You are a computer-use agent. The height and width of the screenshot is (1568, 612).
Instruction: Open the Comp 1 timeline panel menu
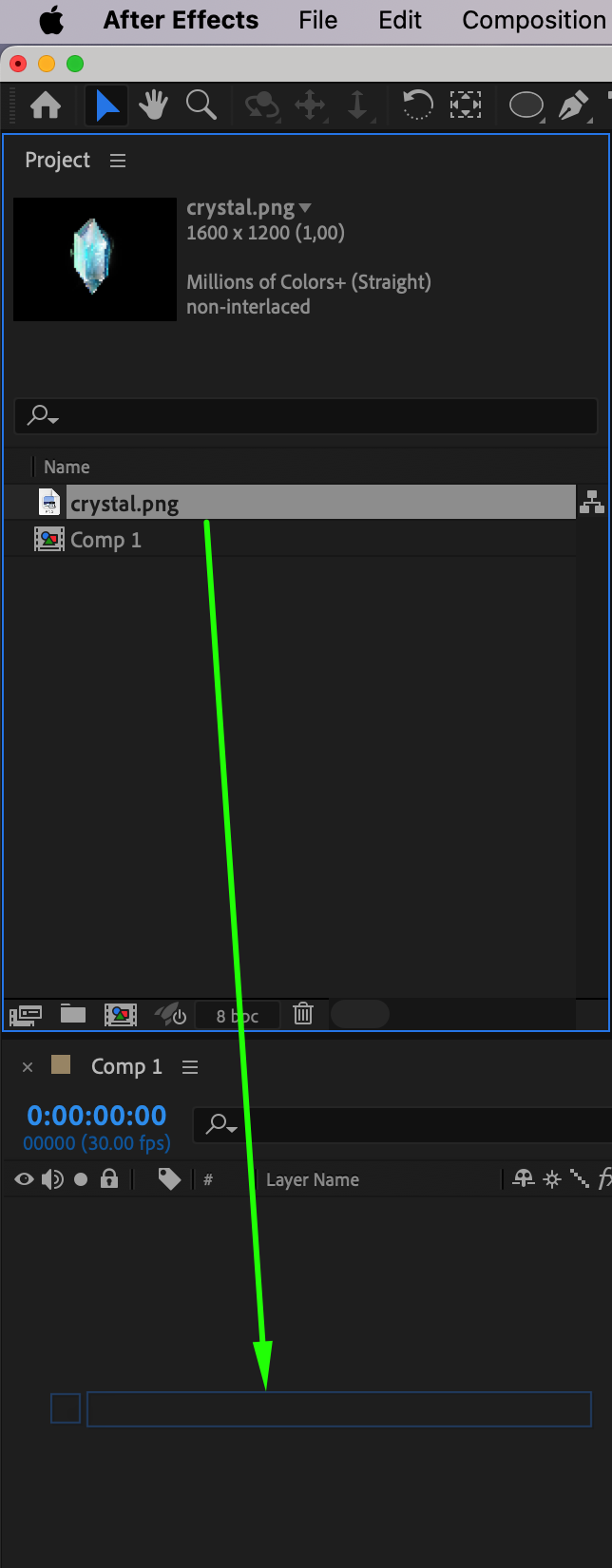tap(190, 1067)
